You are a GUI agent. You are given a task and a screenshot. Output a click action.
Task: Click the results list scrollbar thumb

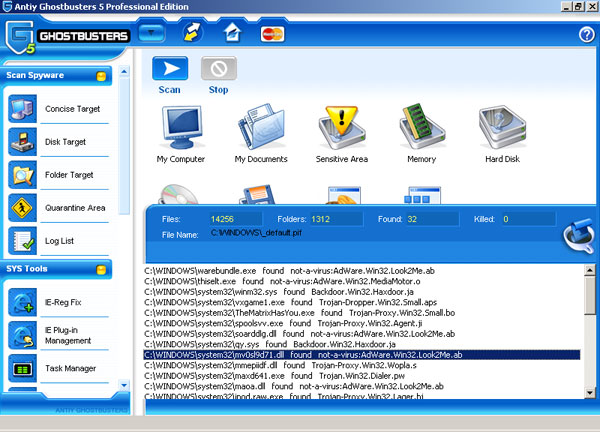(x=590, y=295)
